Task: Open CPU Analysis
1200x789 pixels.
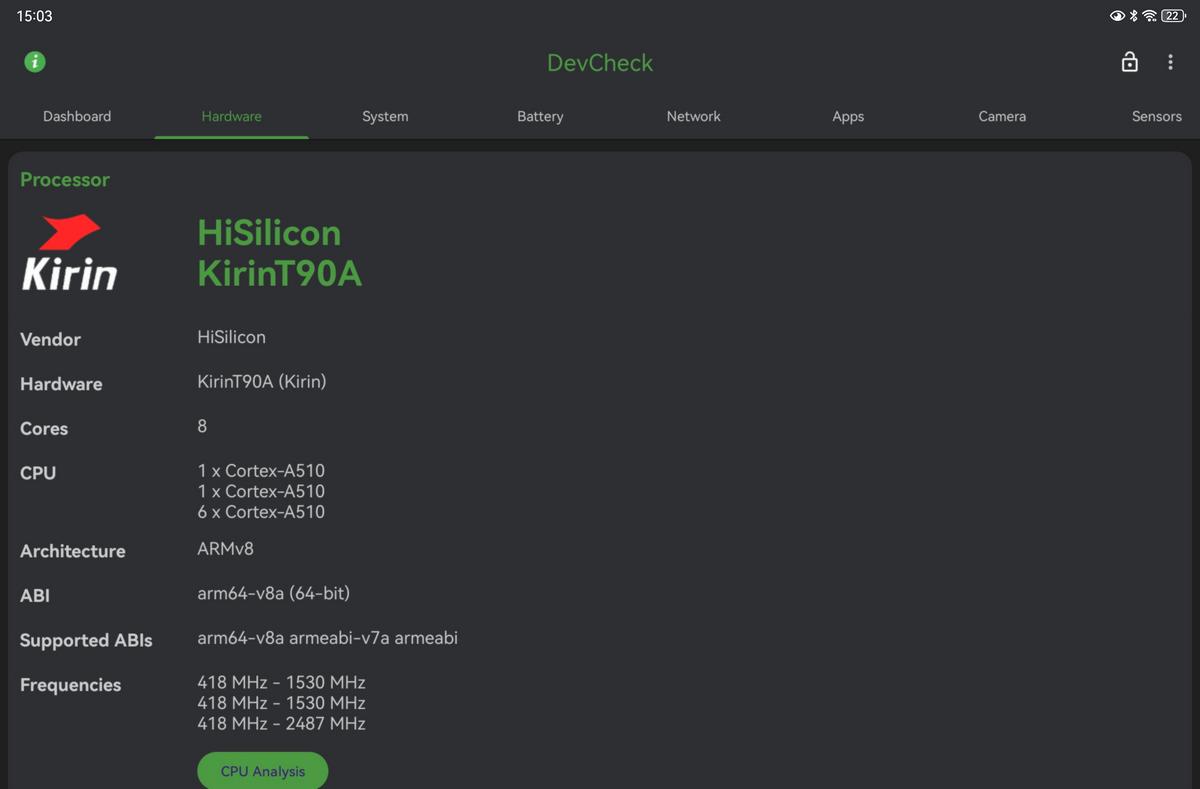Action: coord(263,771)
